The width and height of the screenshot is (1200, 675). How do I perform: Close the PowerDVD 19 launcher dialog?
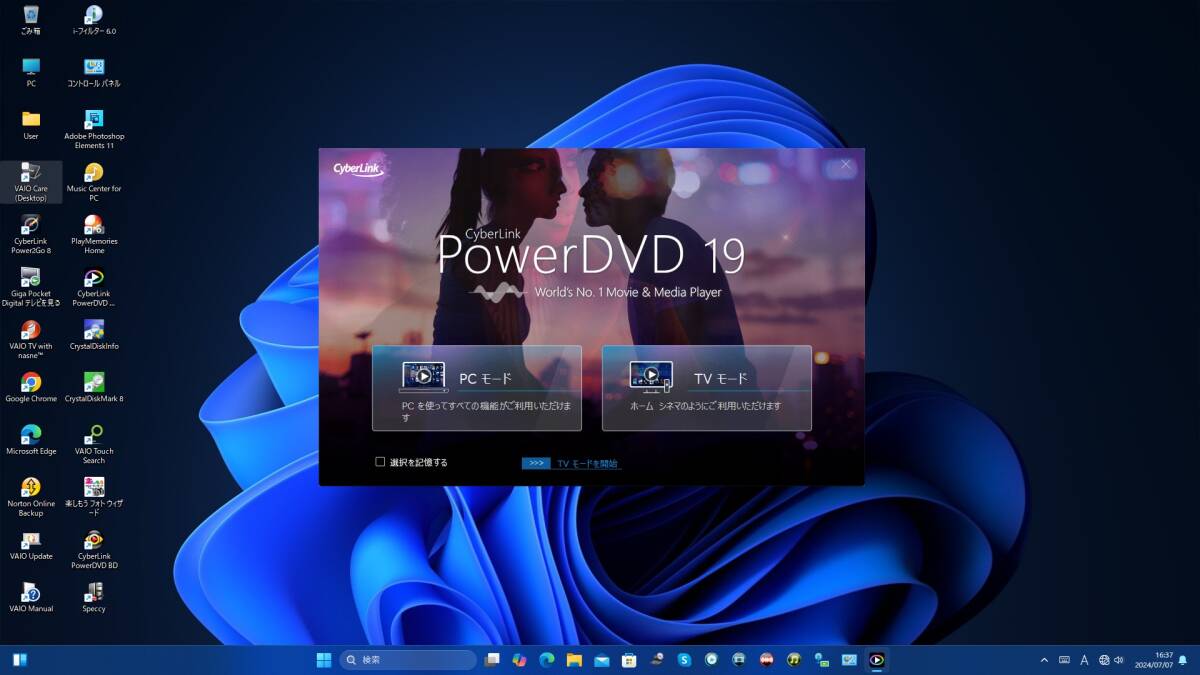[846, 164]
